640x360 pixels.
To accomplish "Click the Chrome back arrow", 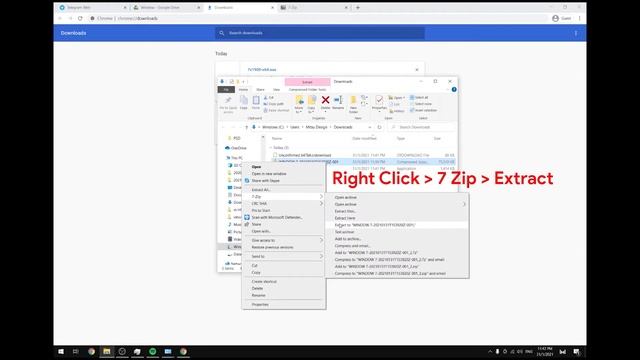I will tap(60, 18).
